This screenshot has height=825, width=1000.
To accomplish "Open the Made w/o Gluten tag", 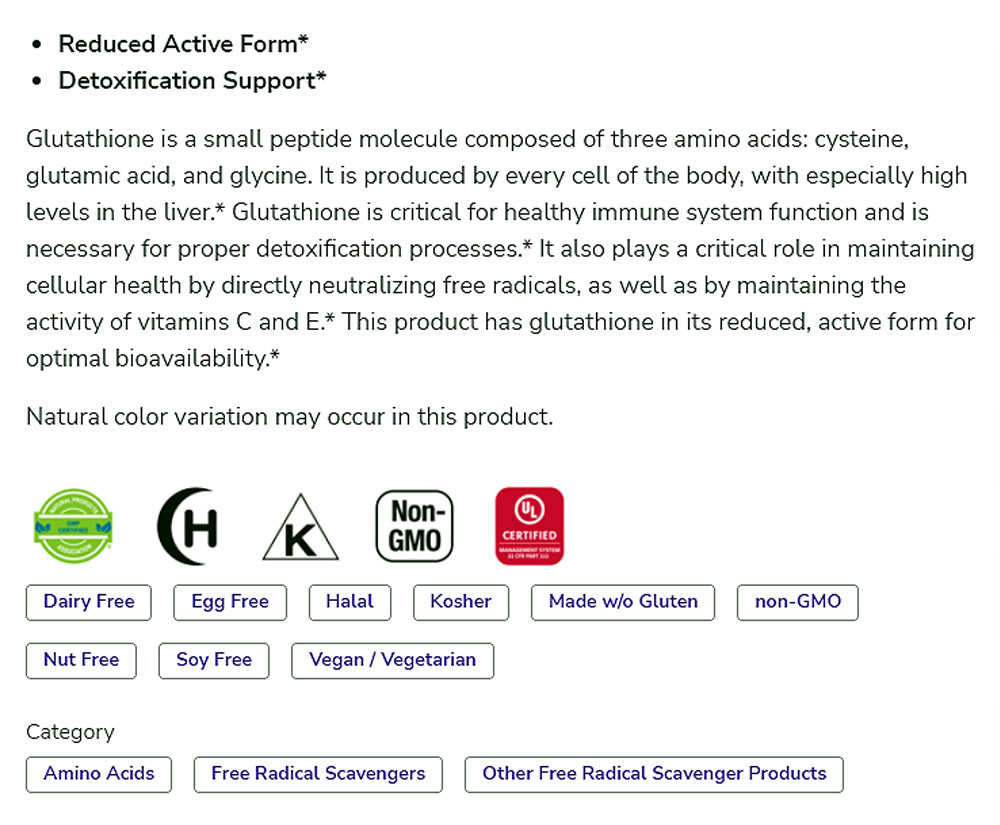I will [x=623, y=602].
